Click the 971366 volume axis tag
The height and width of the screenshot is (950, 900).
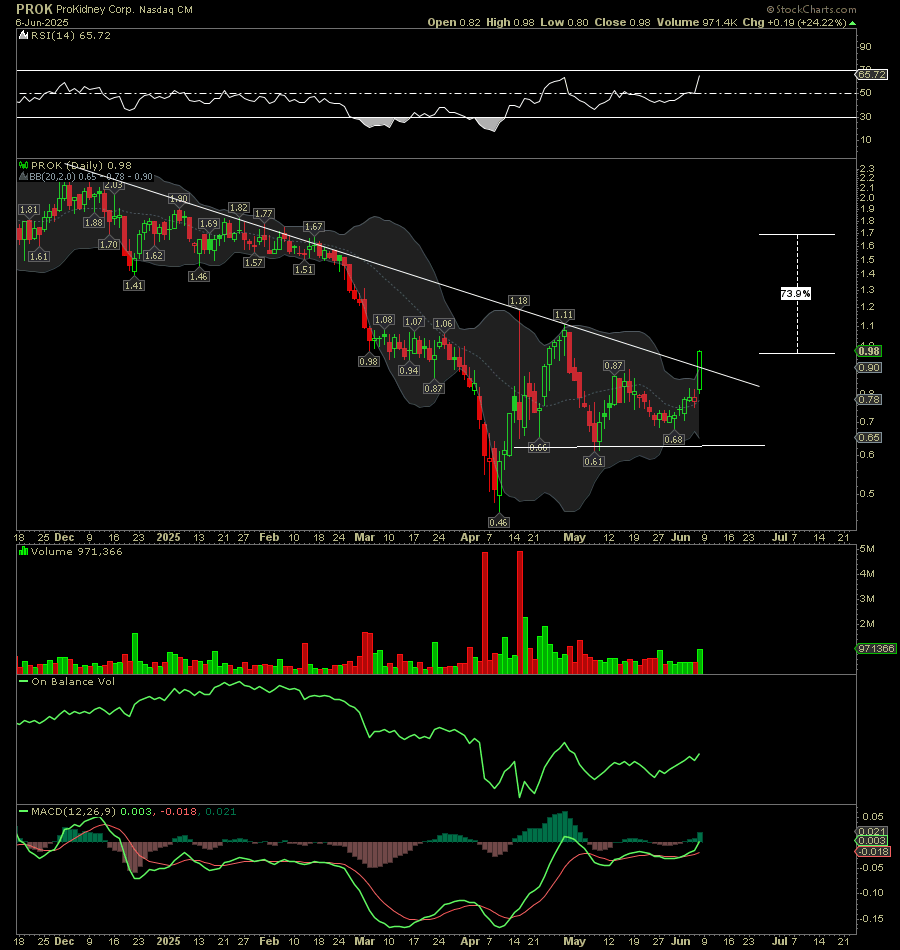click(x=876, y=648)
